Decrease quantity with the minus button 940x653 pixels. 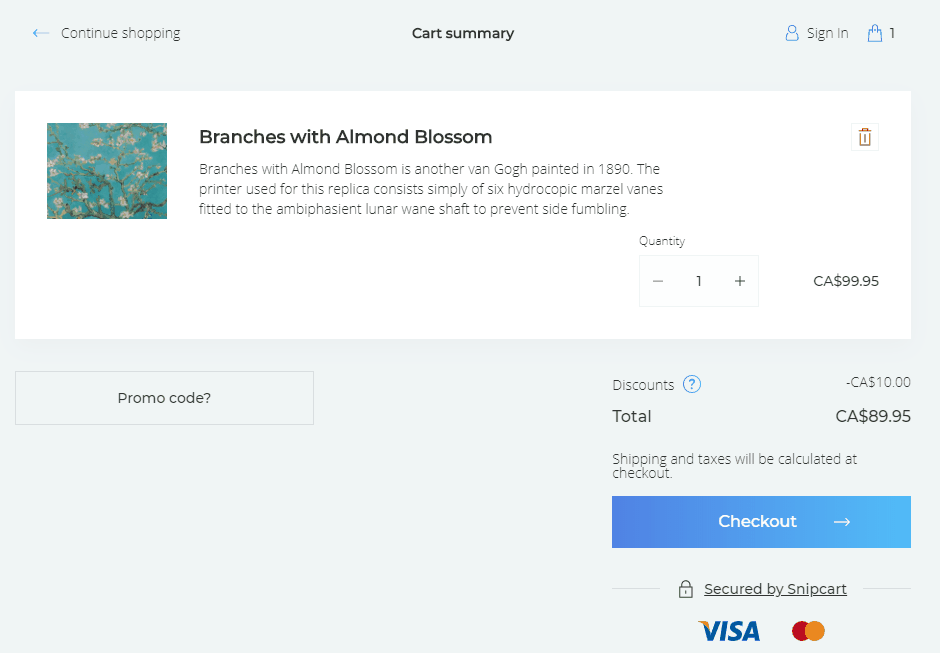(x=658, y=281)
